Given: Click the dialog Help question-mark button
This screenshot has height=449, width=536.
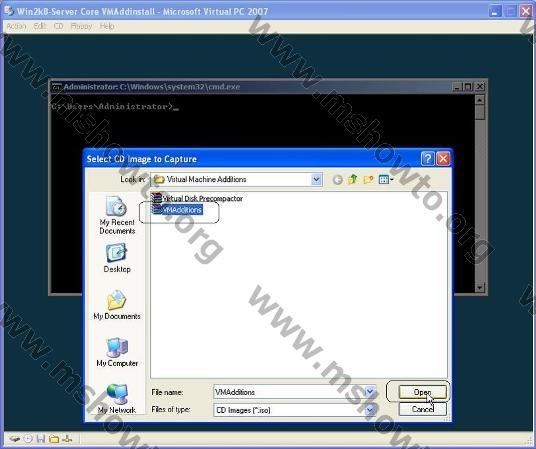Looking at the screenshot, I should pos(428,159).
